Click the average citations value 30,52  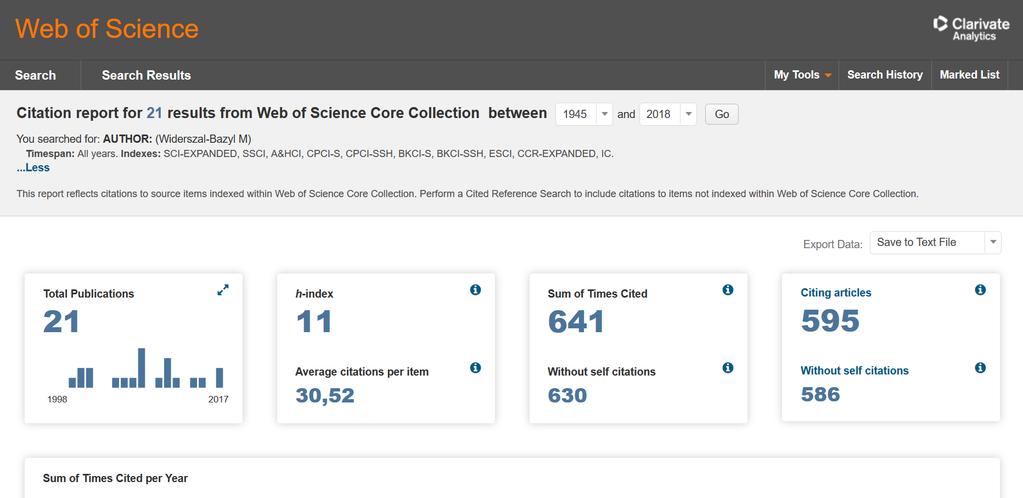coord(325,396)
